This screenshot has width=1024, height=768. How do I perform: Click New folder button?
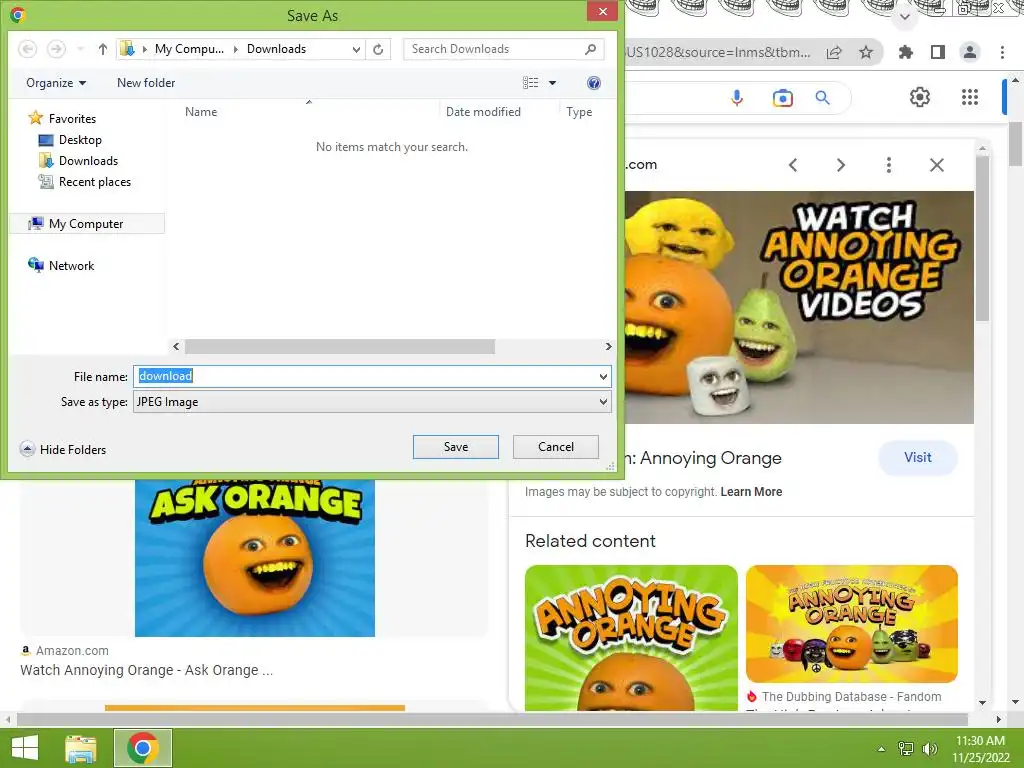[x=146, y=83]
